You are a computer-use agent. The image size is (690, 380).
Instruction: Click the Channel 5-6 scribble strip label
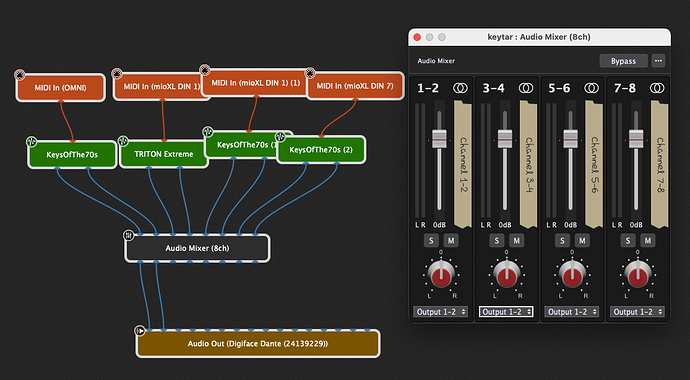tap(594, 164)
